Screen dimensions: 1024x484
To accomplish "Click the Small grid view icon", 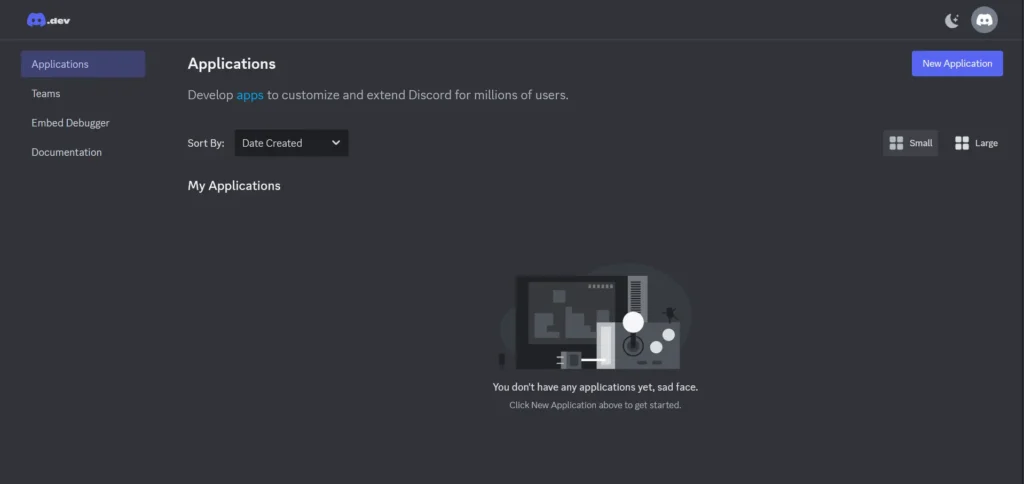I will pos(897,143).
